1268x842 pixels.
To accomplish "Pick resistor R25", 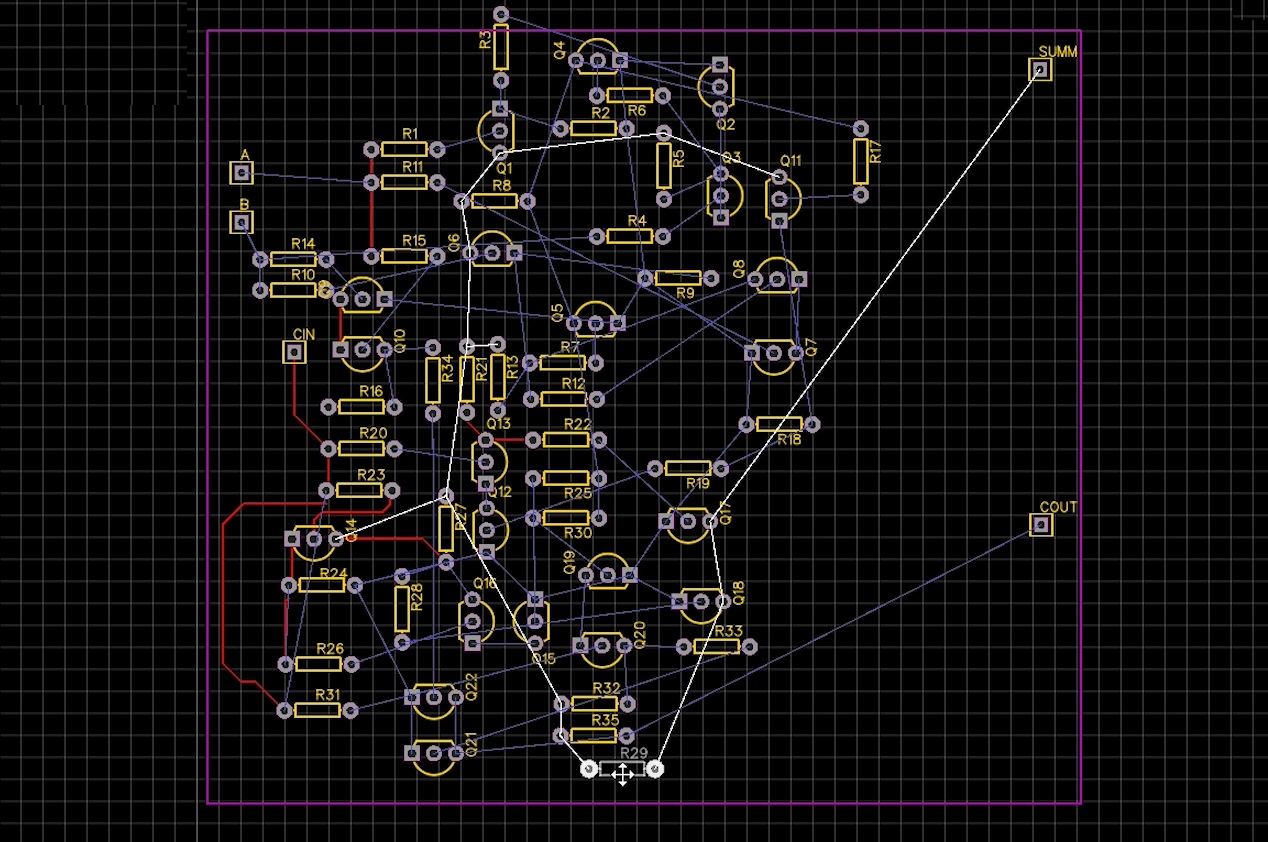I will pyautogui.click(x=565, y=478).
